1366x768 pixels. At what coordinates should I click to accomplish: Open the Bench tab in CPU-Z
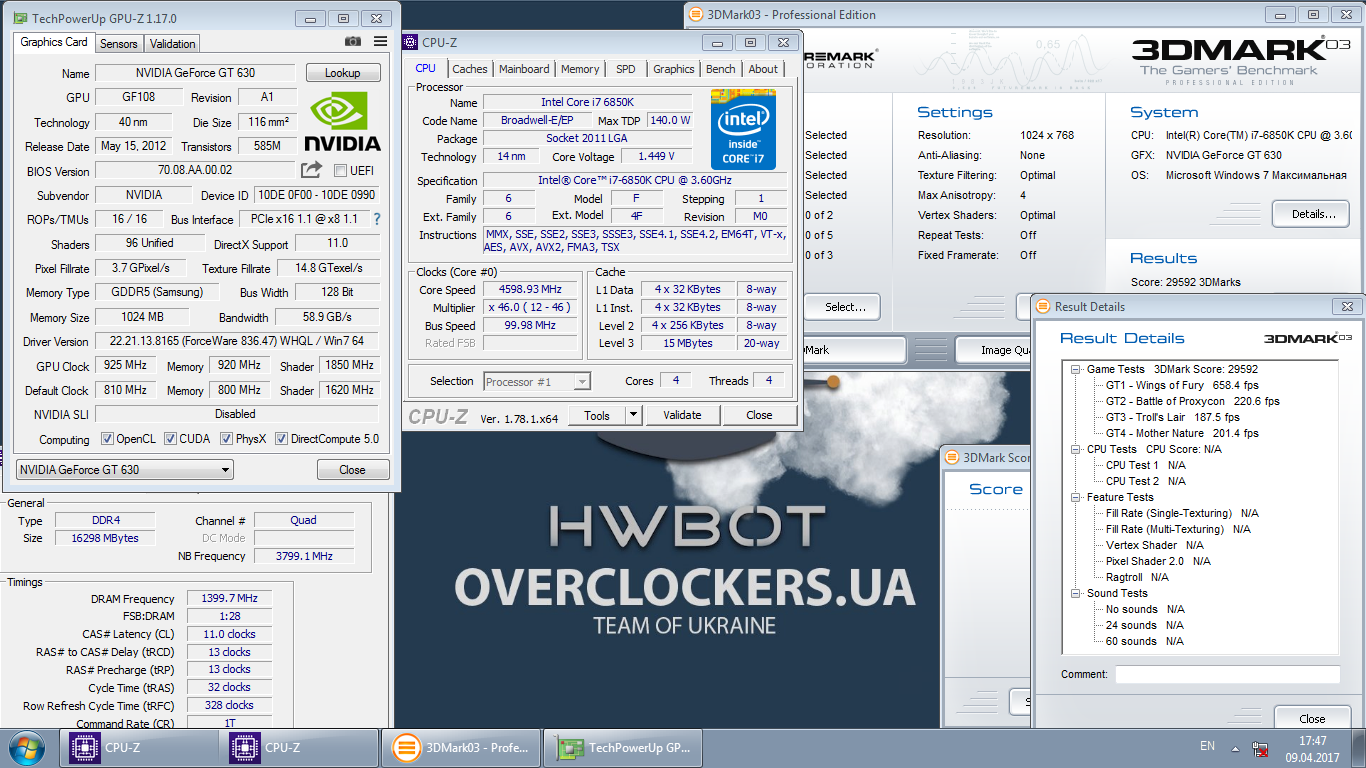pyautogui.click(x=721, y=69)
